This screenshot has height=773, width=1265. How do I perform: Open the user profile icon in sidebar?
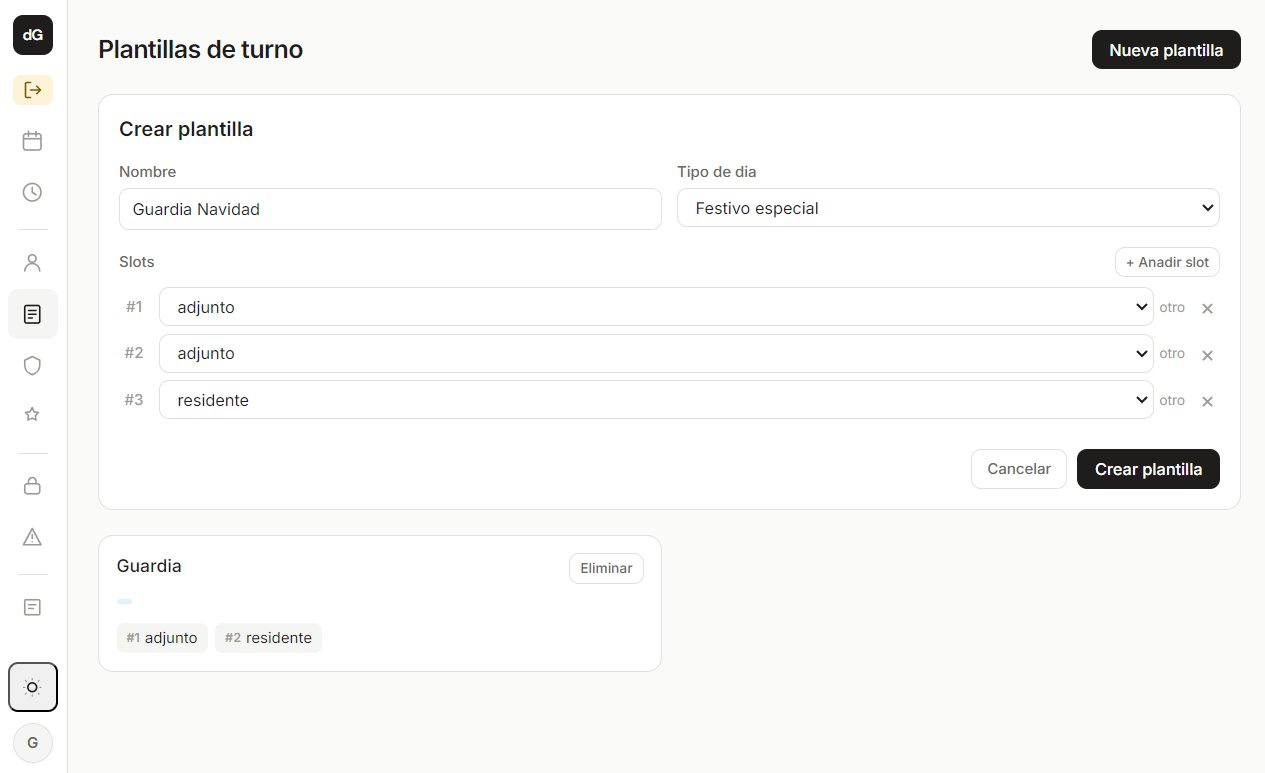click(x=32, y=262)
